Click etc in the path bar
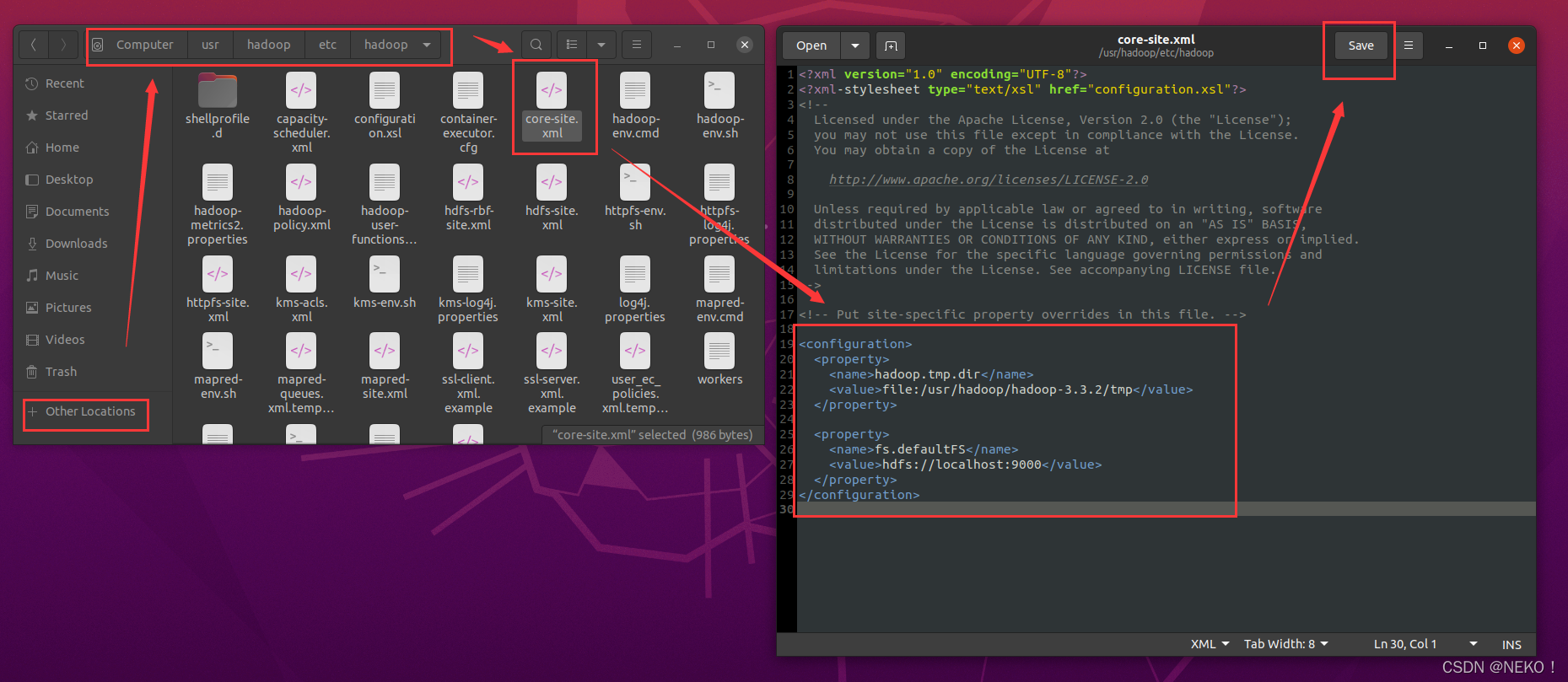 tap(327, 45)
